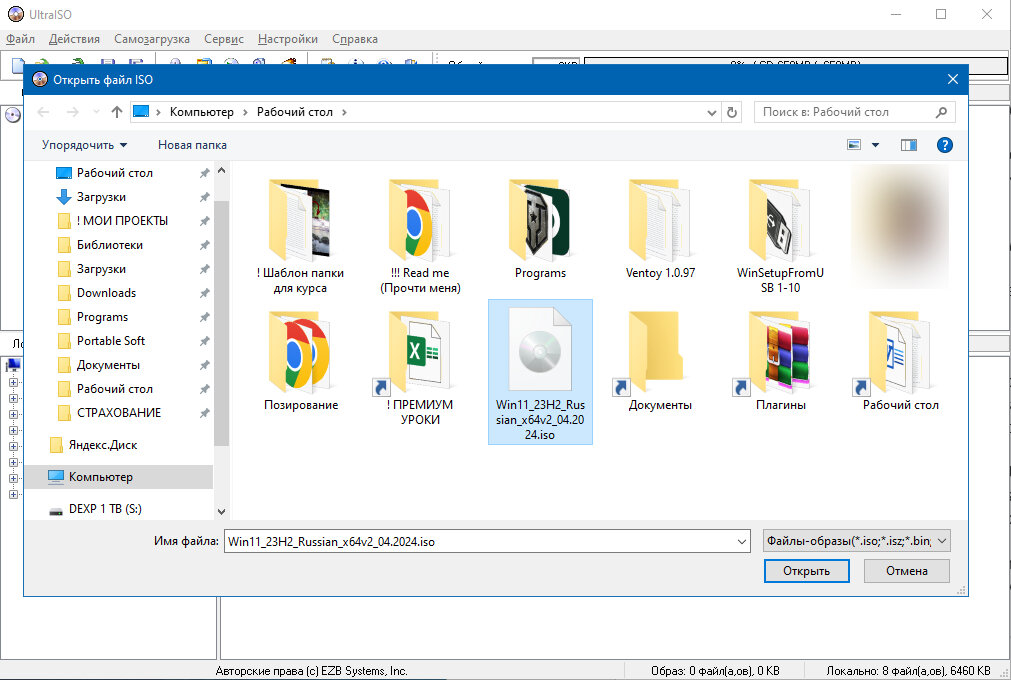The height and width of the screenshot is (680, 1011).
Task: Unpin Загрузки from the sidebar
Action: point(204,196)
